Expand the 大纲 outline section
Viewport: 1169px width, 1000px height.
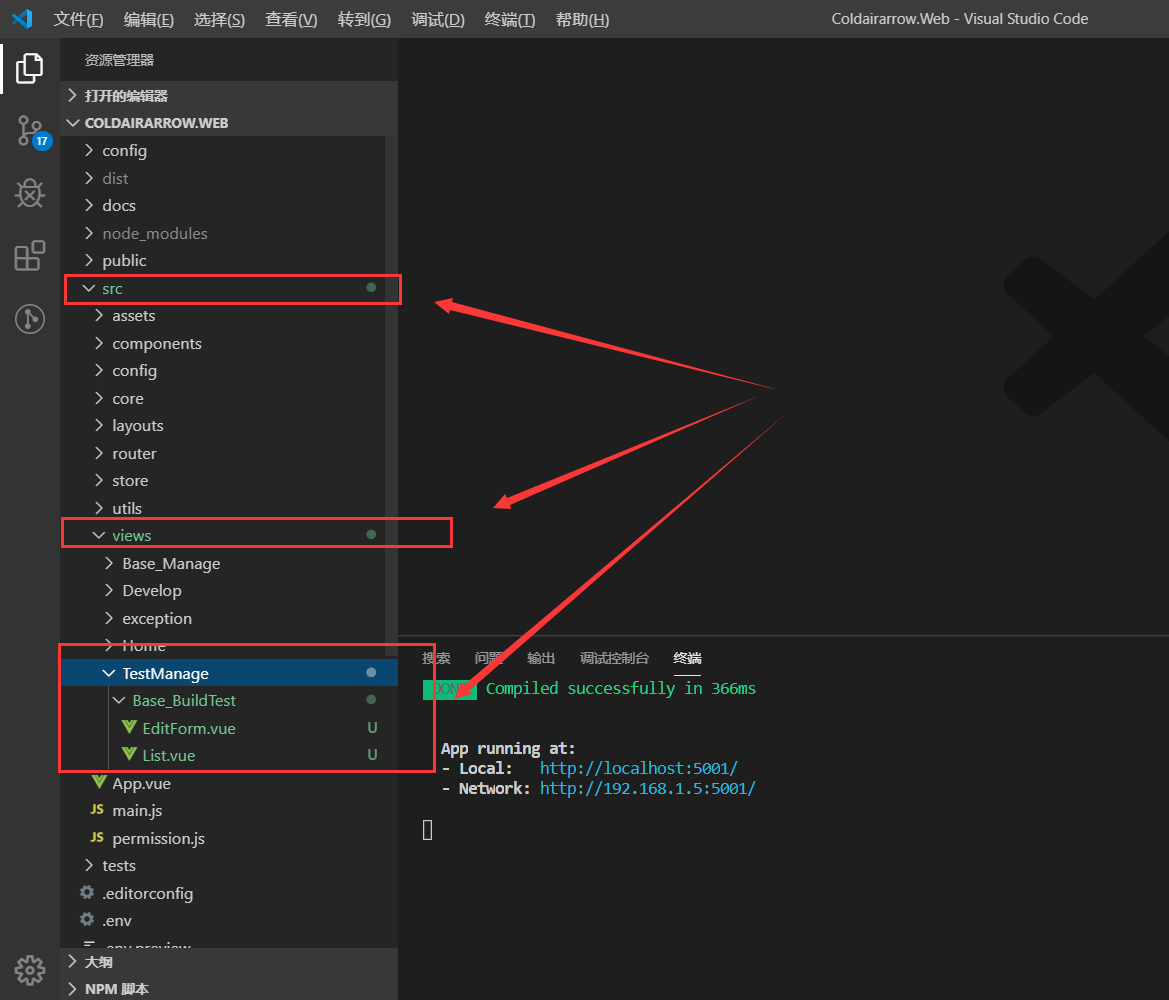[98, 962]
